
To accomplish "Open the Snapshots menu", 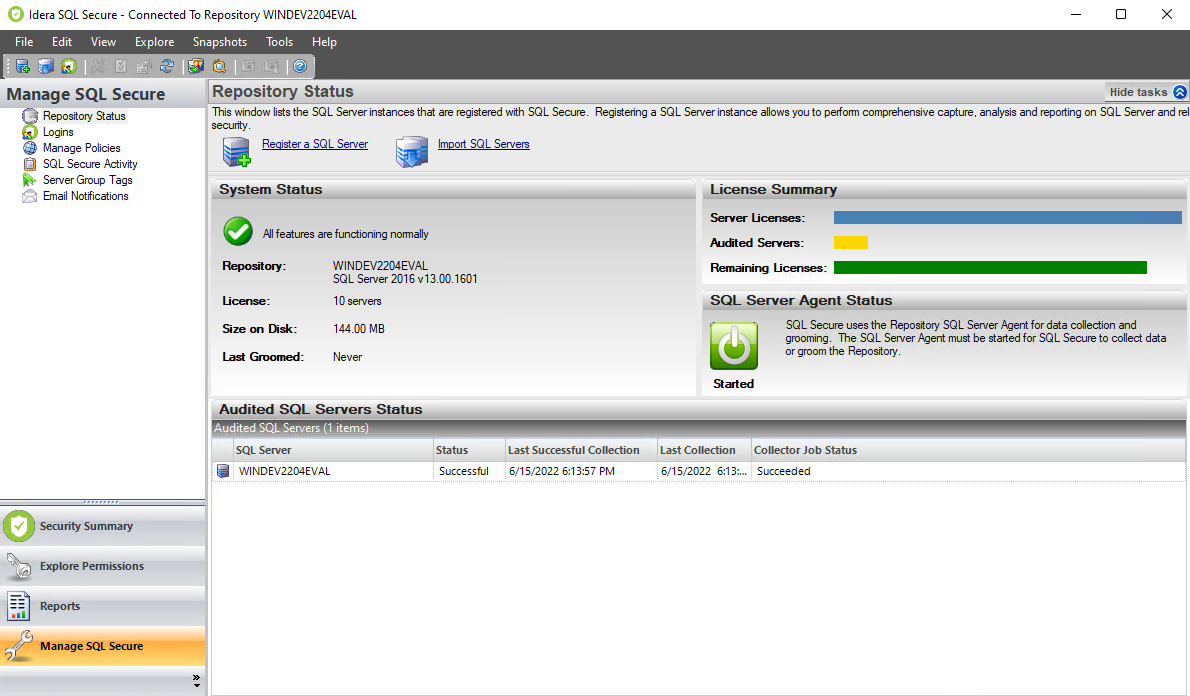I will click(220, 42).
